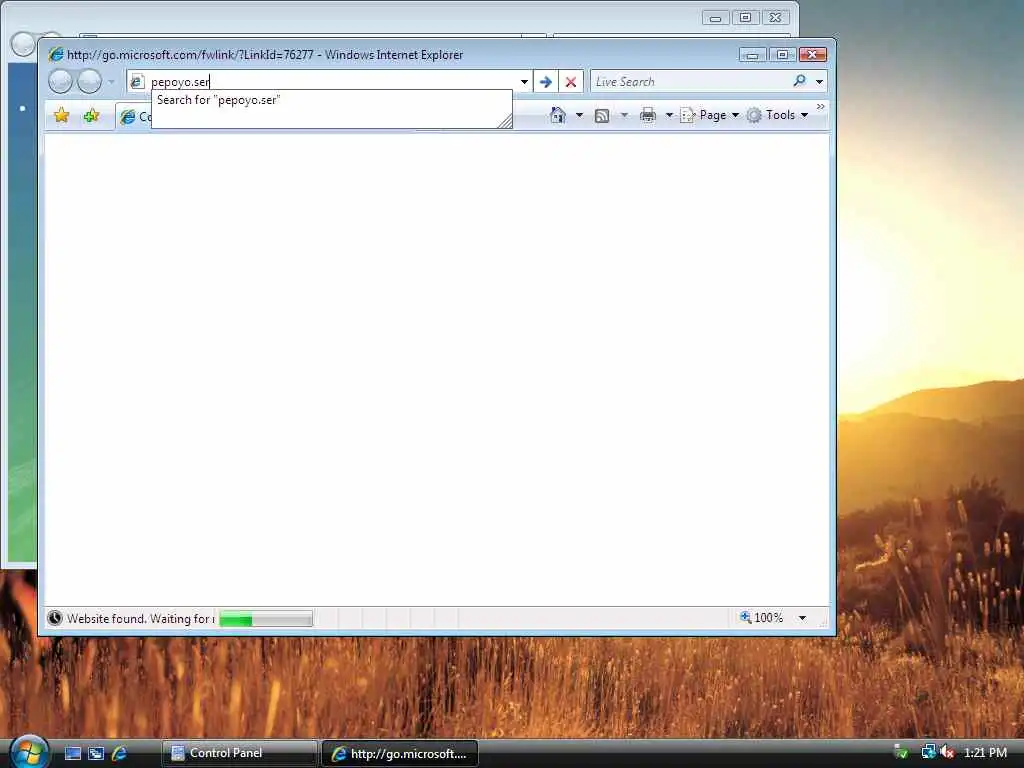Image resolution: width=1024 pixels, height=768 pixels.
Task: Open the search provider options dropdown
Action: pyautogui.click(x=819, y=82)
